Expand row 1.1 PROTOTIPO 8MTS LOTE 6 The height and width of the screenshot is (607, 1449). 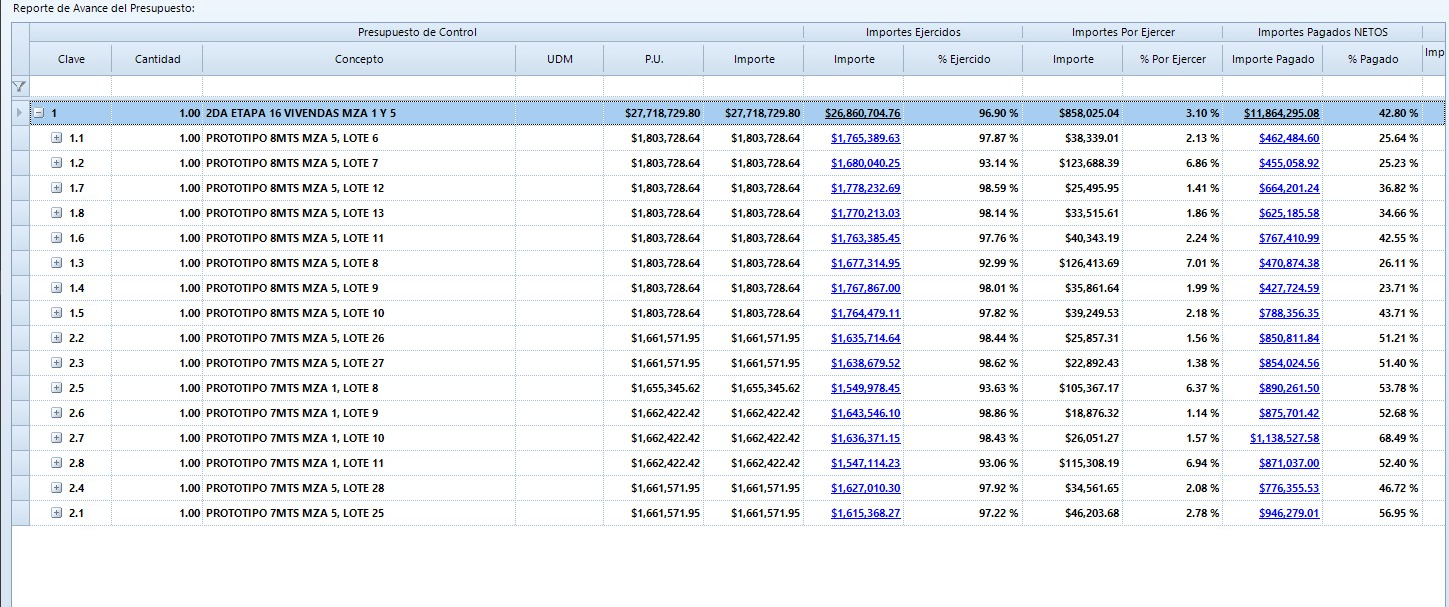(56, 138)
